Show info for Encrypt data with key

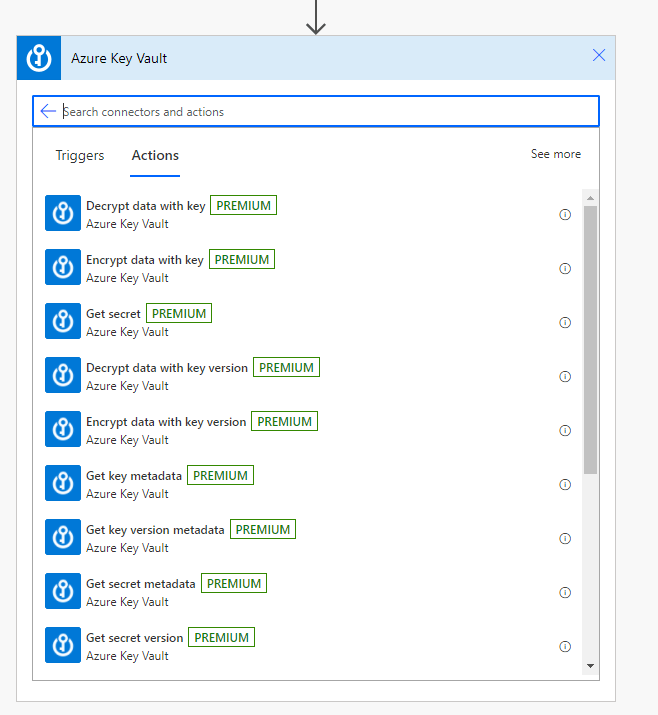pos(565,269)
